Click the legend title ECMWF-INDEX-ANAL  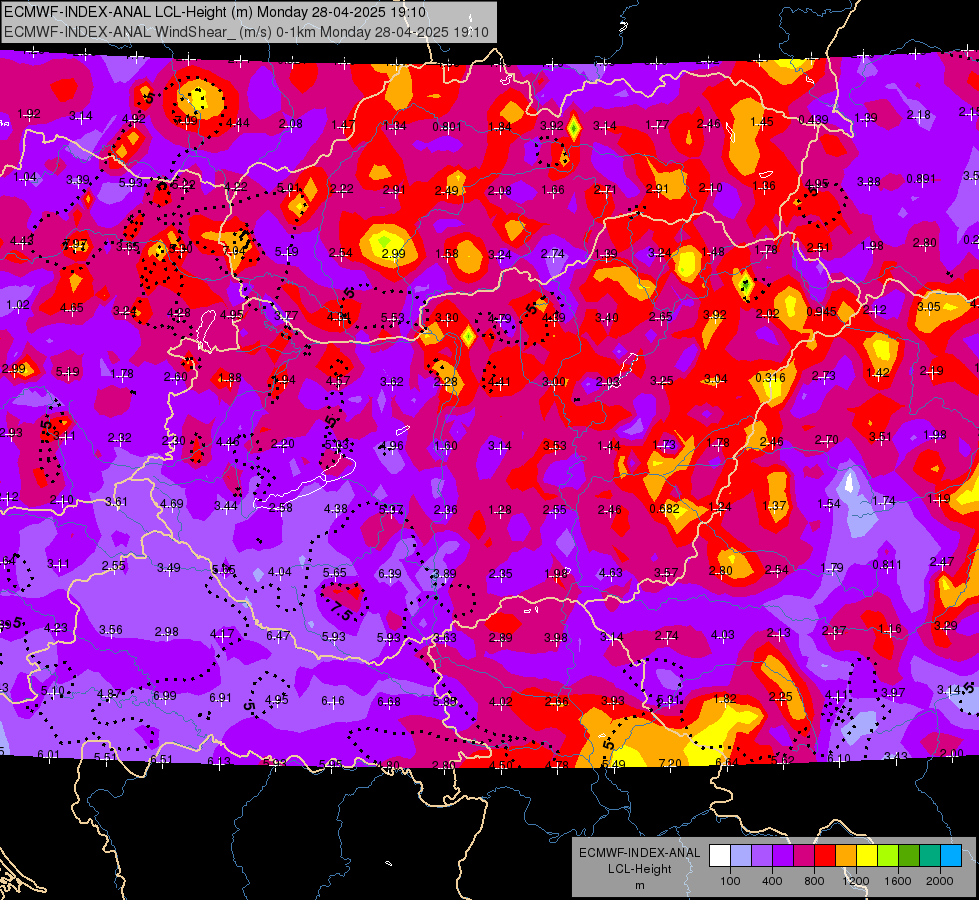click(639, 853)
